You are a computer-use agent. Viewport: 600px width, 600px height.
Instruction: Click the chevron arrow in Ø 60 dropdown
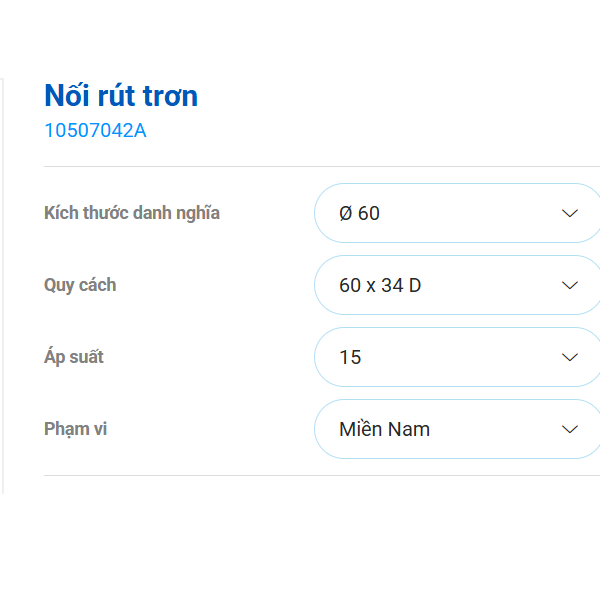[570, 213]
